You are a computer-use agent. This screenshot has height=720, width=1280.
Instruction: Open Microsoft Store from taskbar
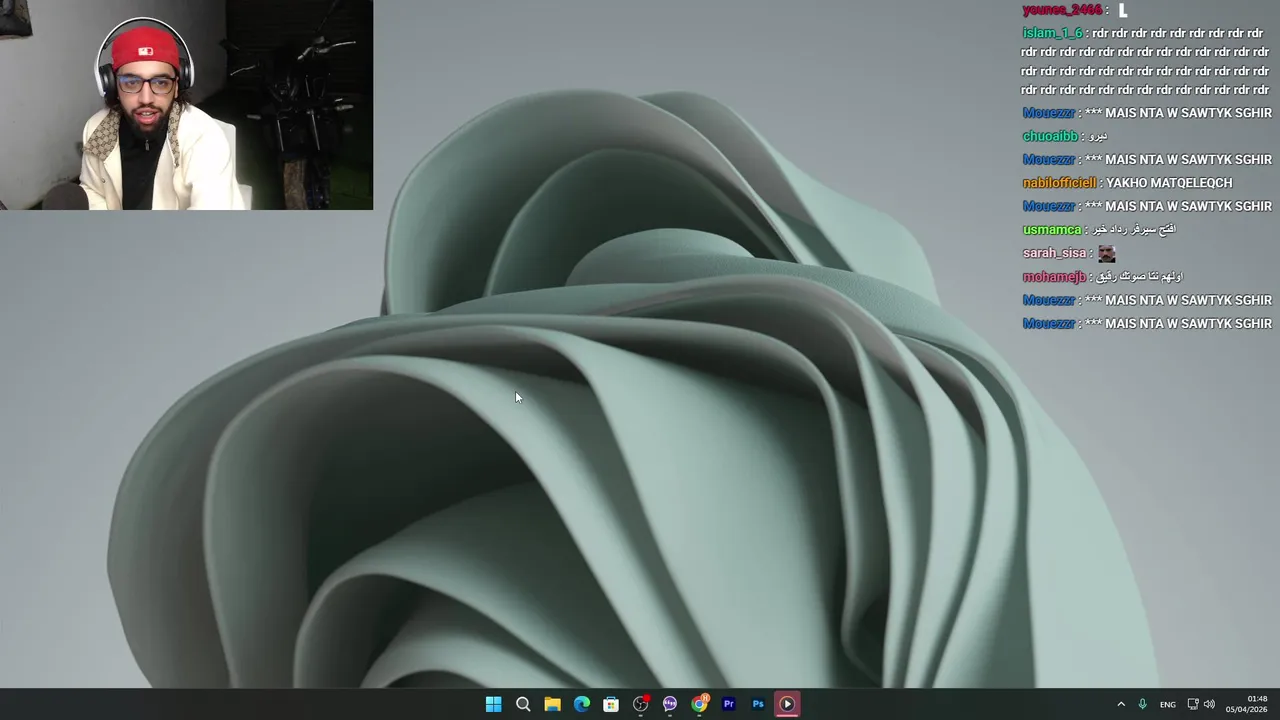(x=611, y=704)
